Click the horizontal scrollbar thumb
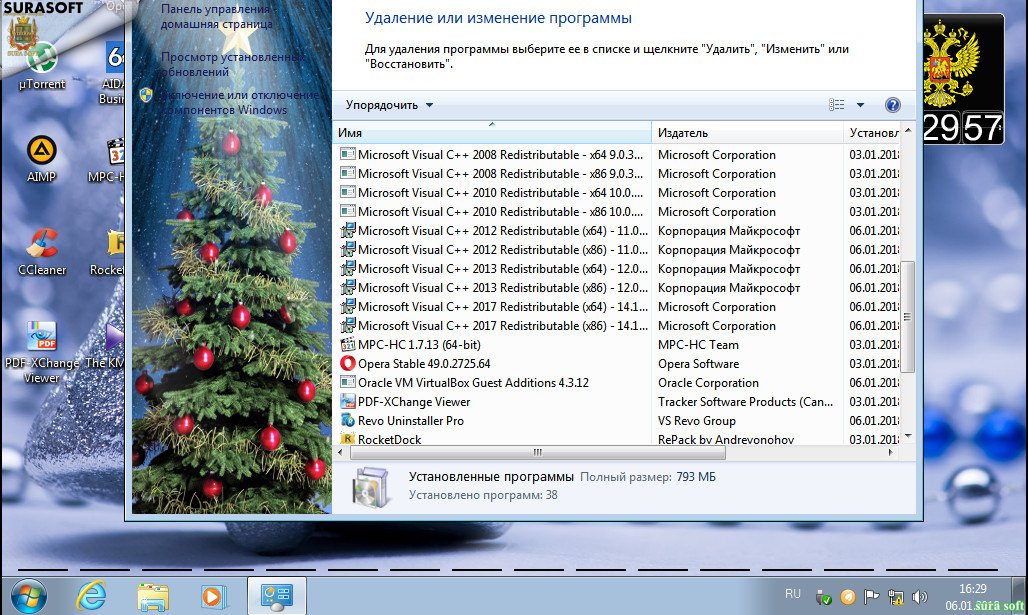The height and width of the screenshot is (615, 1028). click(x=538, y=452)
